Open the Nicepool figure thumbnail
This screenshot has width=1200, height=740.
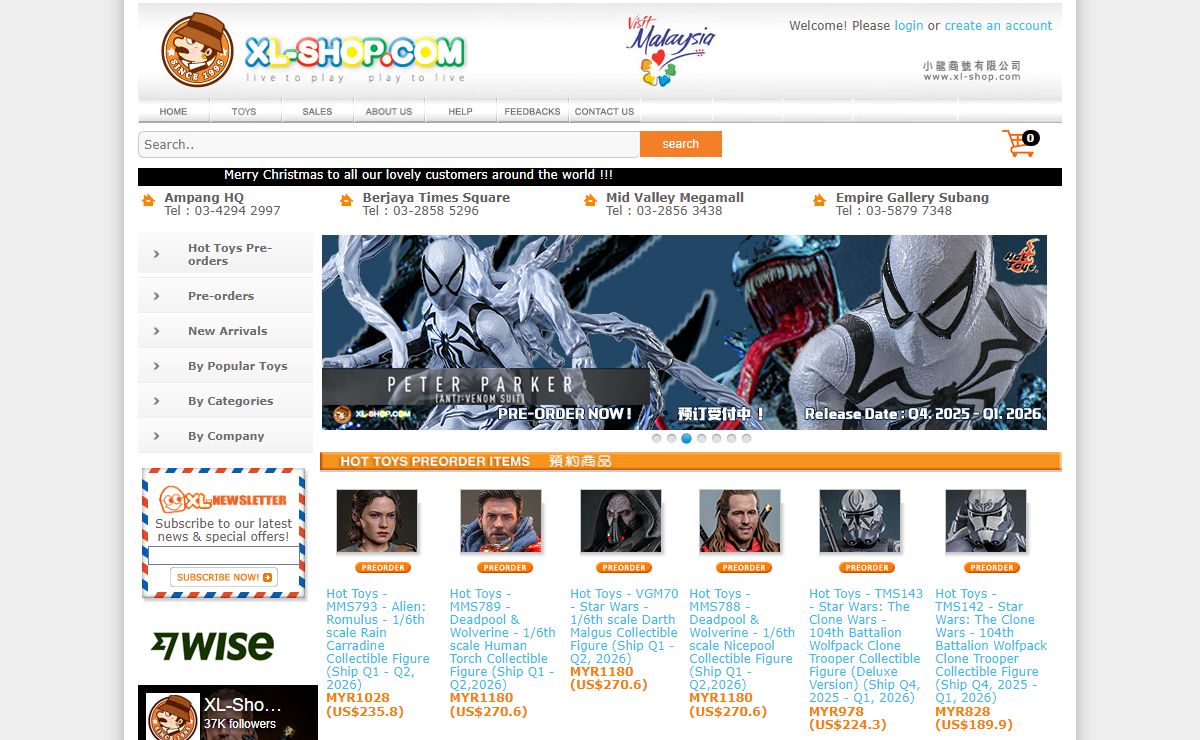(x=740, y=521)
